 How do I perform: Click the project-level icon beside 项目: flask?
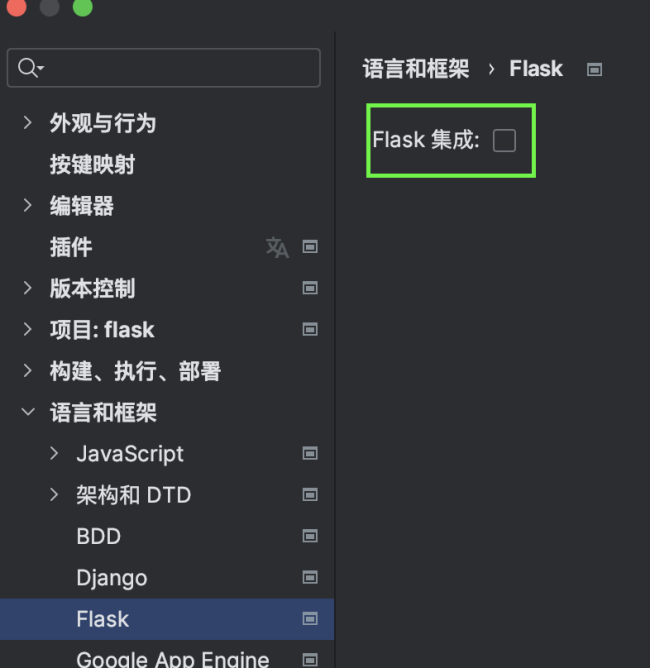310,330
